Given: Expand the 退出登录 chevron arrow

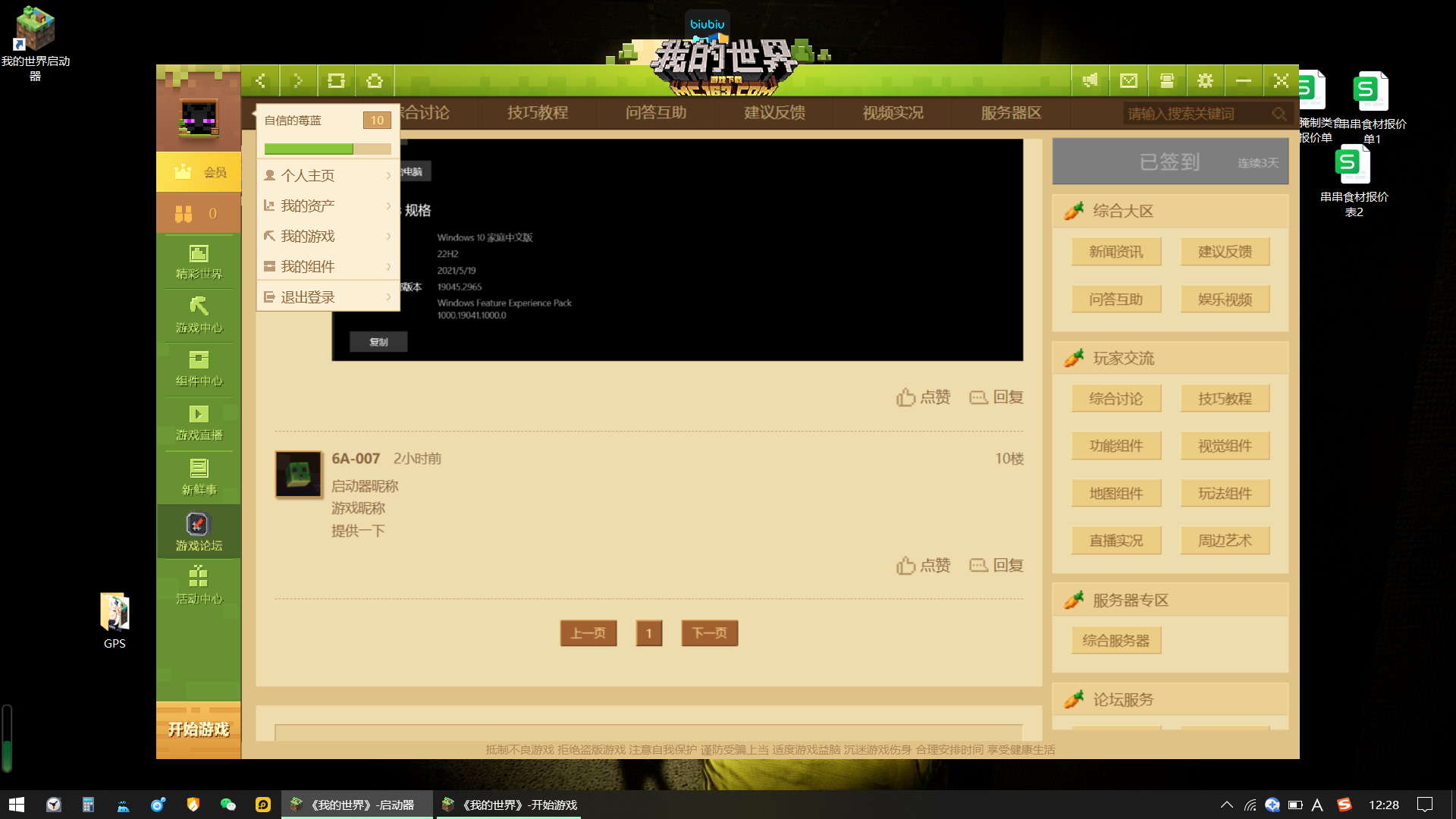Looking at the screenshot, I should pyautogui.click(x=388, y=297).
